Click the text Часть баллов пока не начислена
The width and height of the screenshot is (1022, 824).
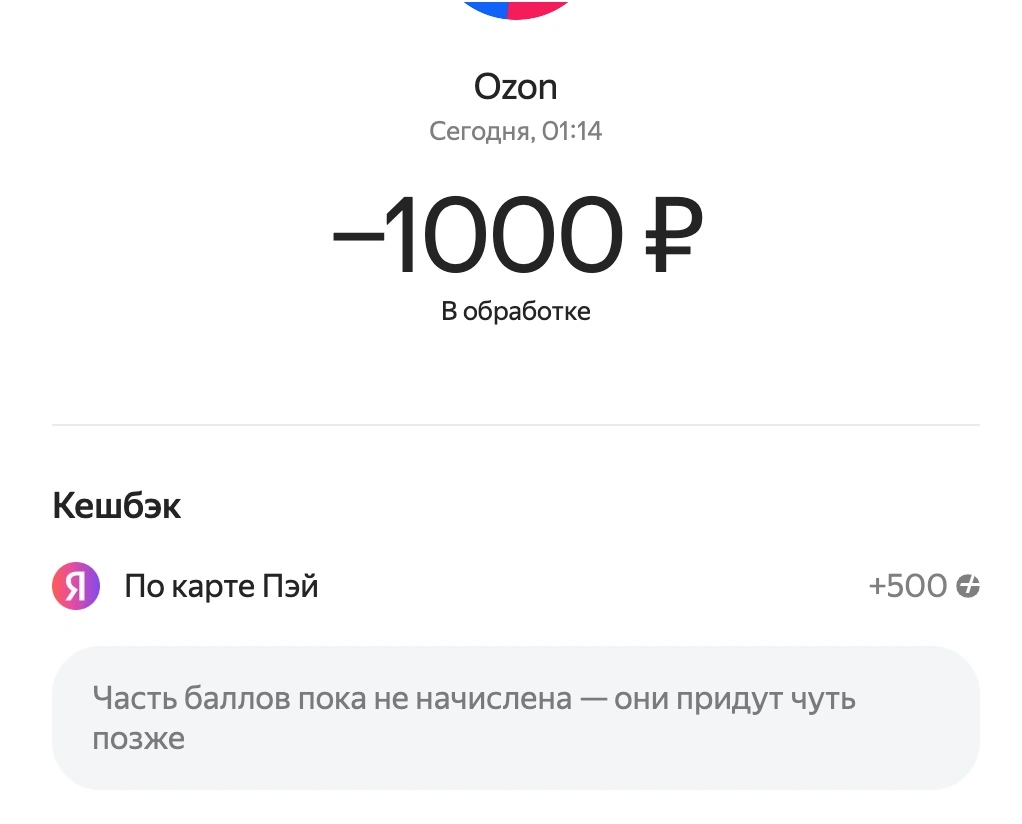pyautogui.click(x=332, y=698)
